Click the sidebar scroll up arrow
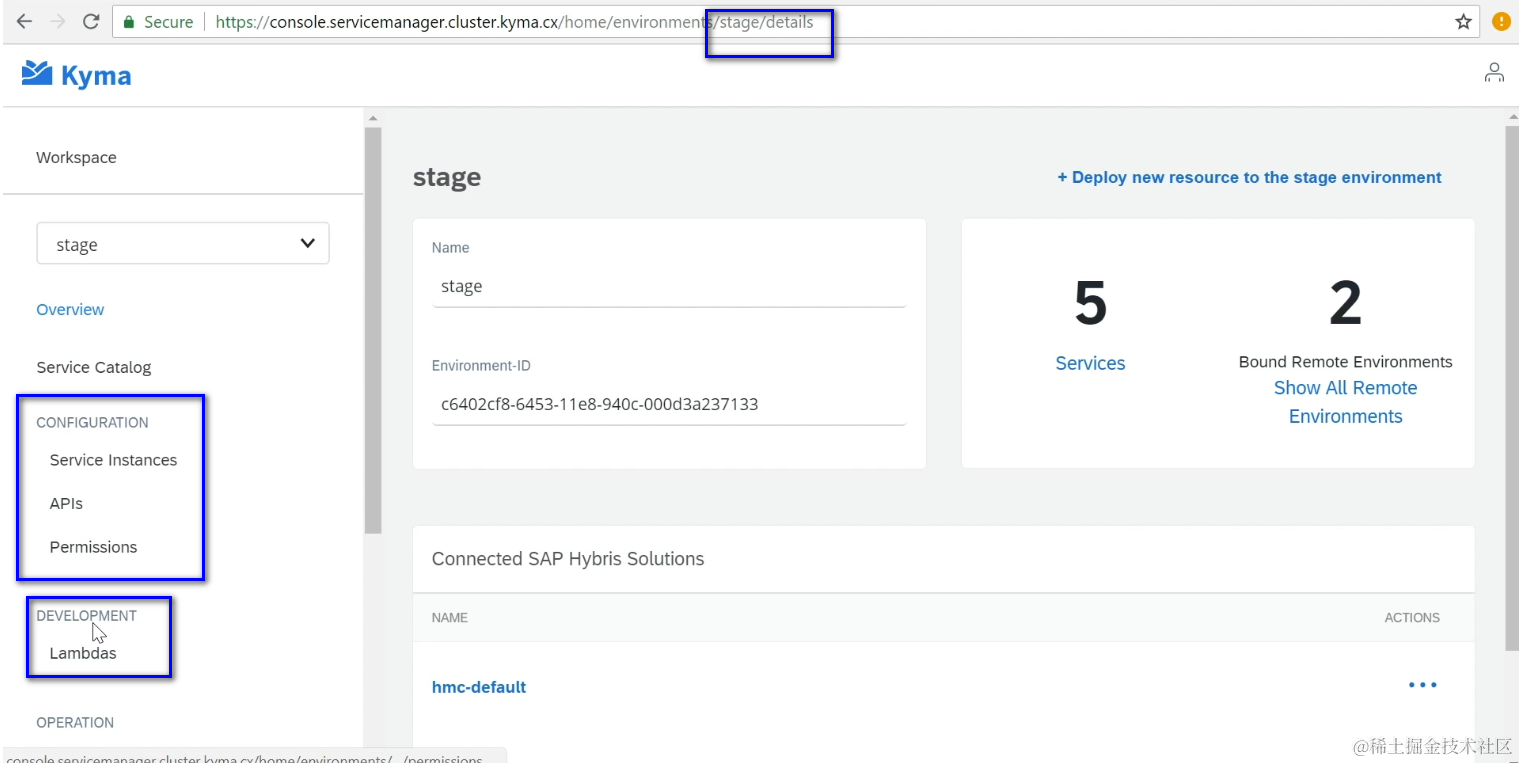The image size is (1519, 763). (373, 118)
